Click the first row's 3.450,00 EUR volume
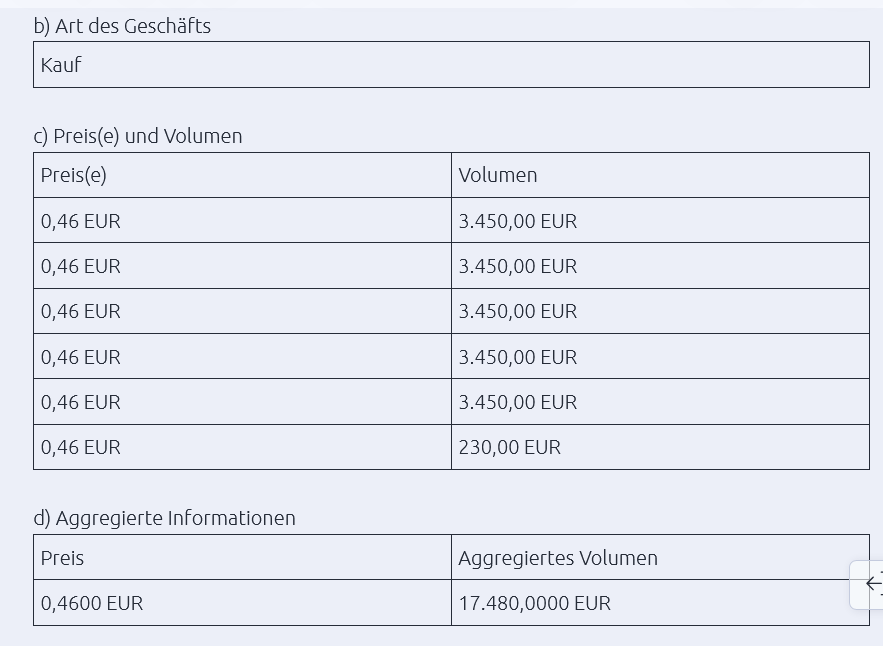 point(518,221)
